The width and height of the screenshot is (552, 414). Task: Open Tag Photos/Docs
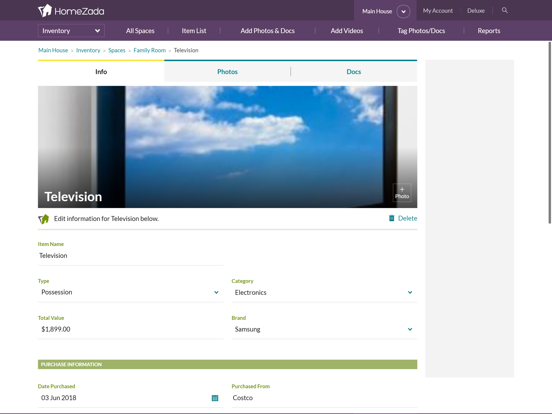coord(421,31)
